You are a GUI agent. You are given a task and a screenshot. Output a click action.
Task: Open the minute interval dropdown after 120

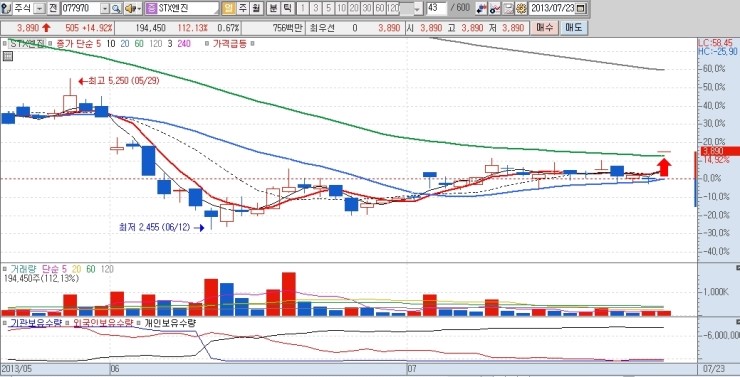coord(417,8)
